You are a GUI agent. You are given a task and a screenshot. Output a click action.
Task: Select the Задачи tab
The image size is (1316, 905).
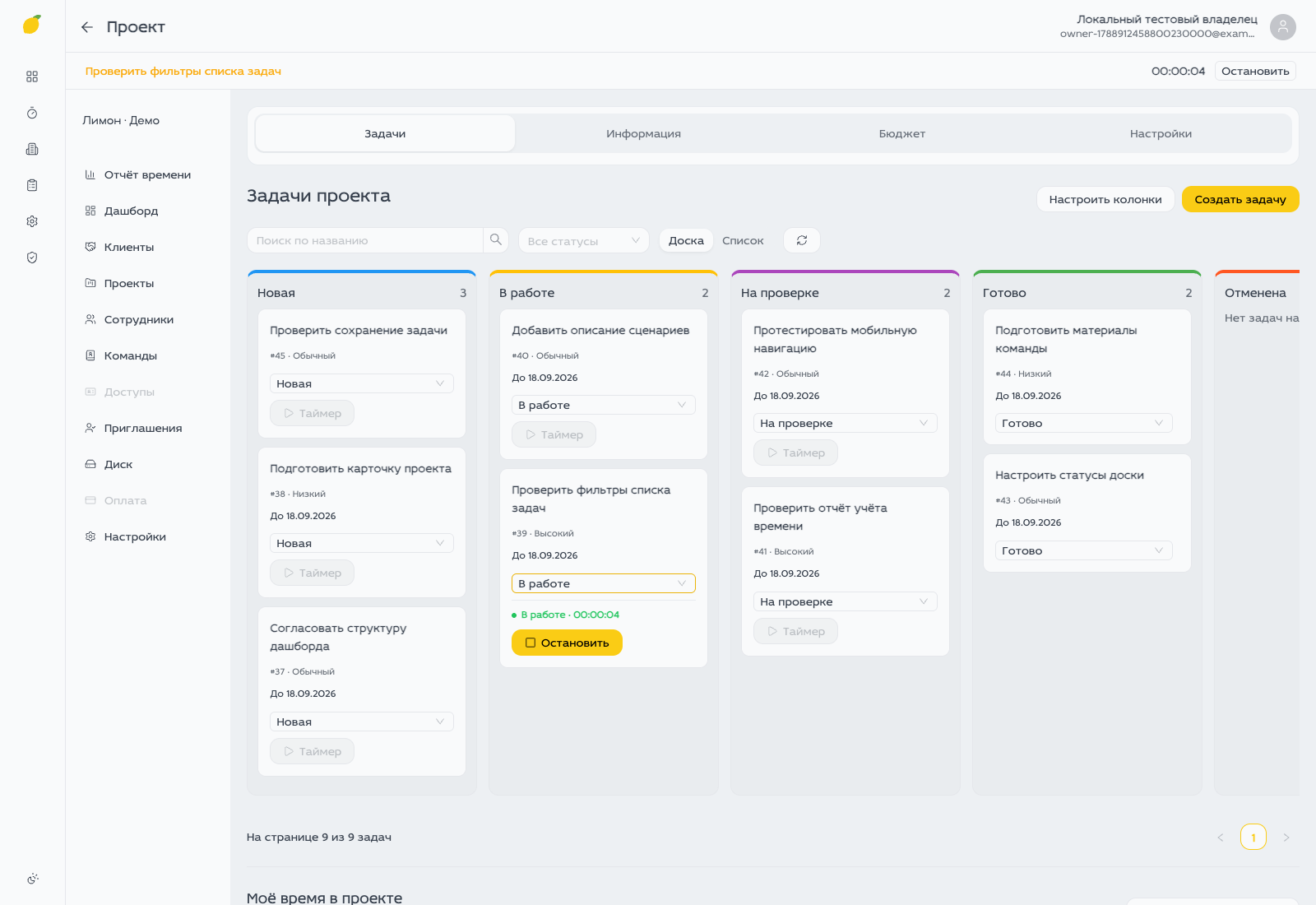385,133
